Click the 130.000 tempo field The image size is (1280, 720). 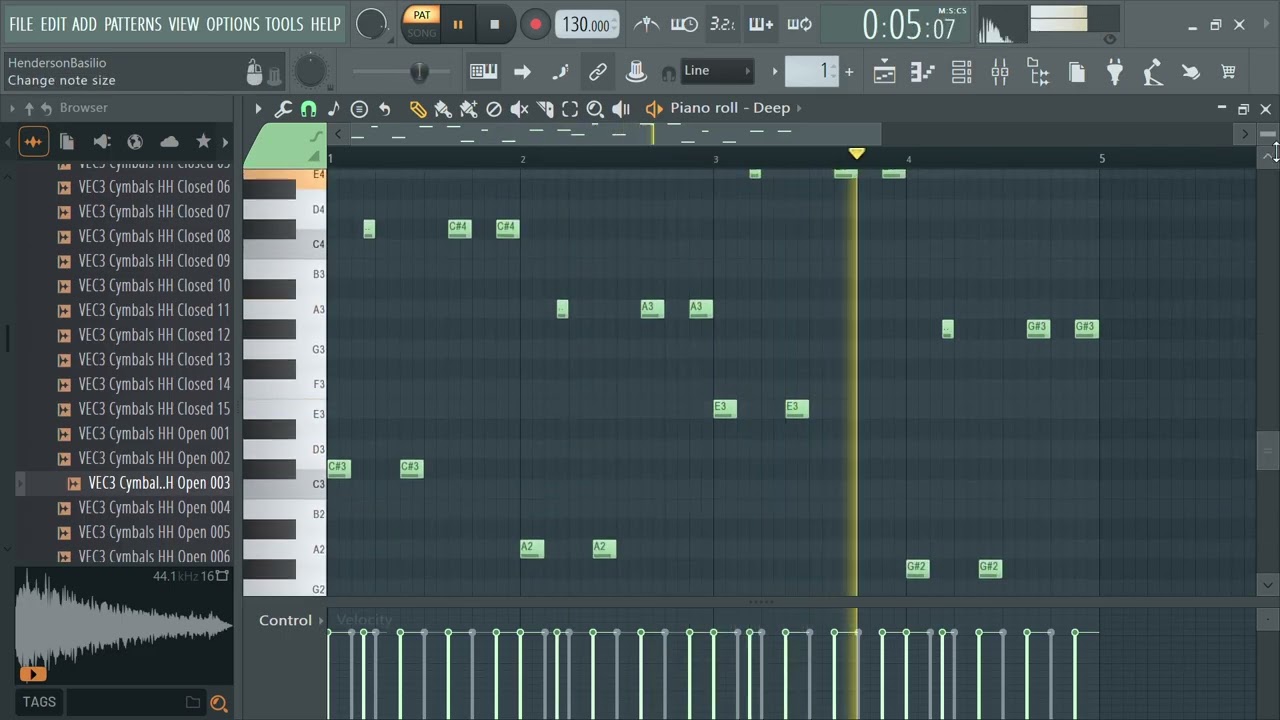[x=586, y=25]
